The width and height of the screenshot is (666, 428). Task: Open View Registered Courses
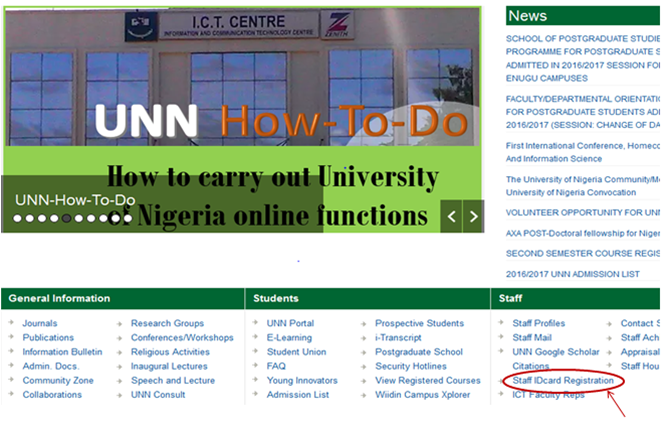[428, 380]
